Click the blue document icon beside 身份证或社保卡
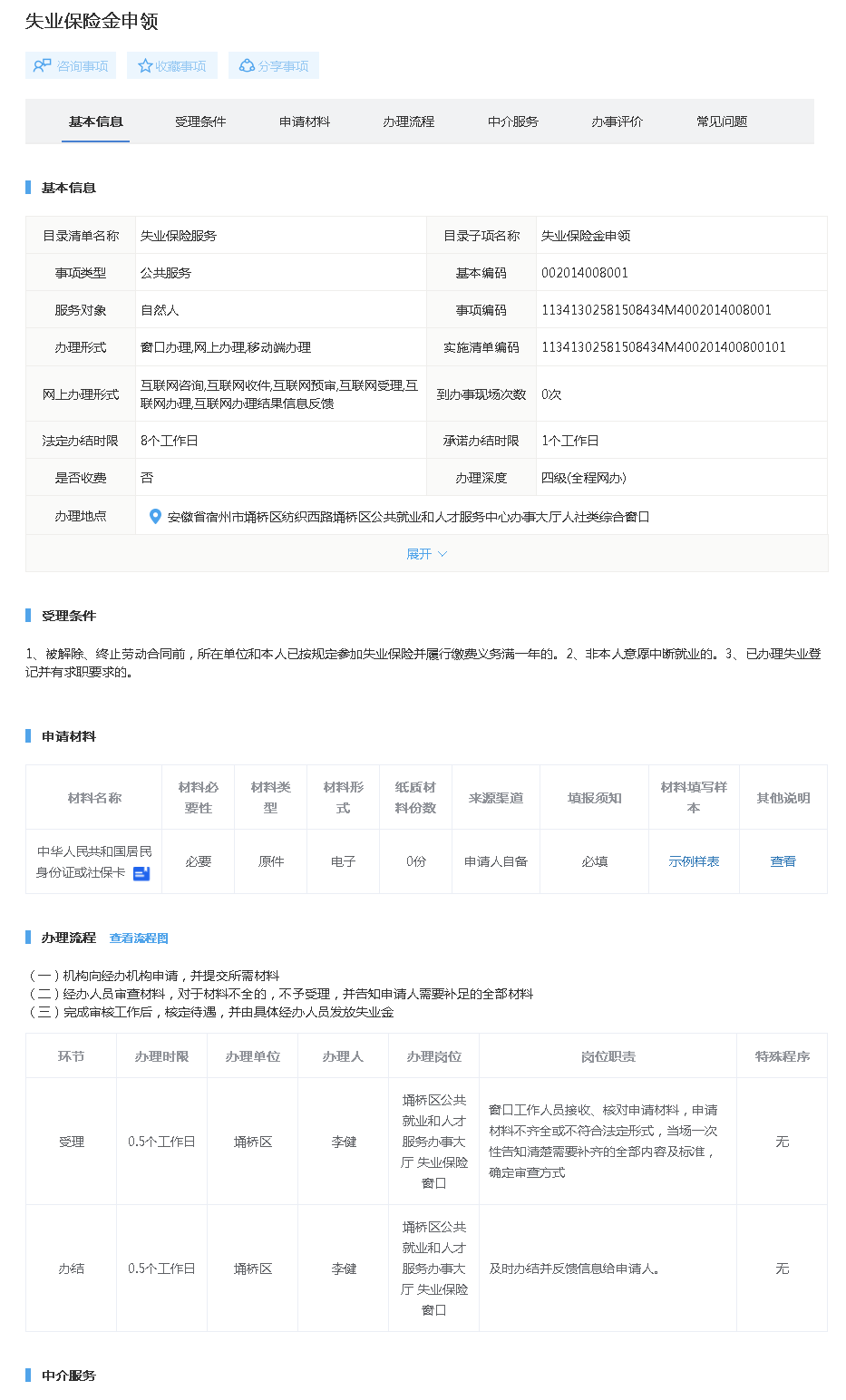Screen dimensions: 846x1400 (141, 873)
